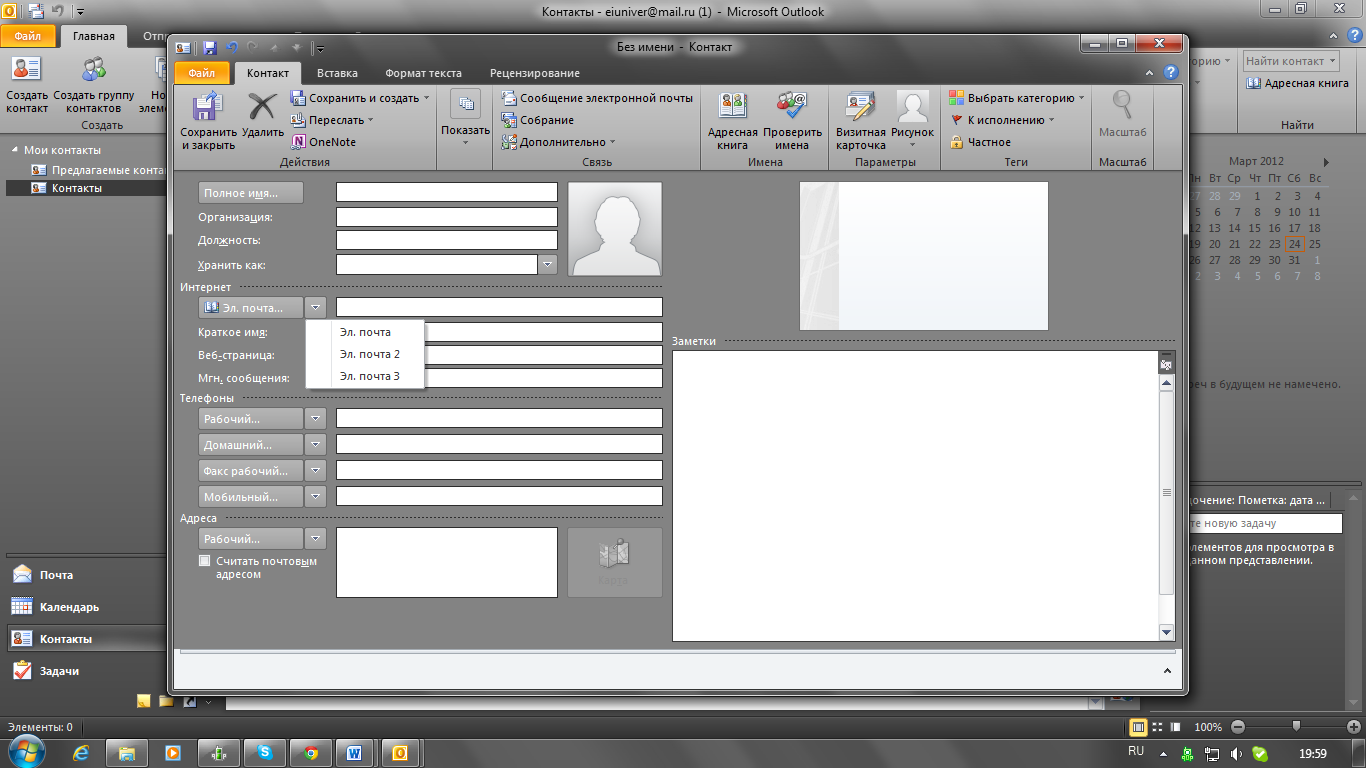The width and height of the screenshot is (1366, 768).
Task: Select 'Эл. почта' from dropdown list
Action: click(365, 332)
